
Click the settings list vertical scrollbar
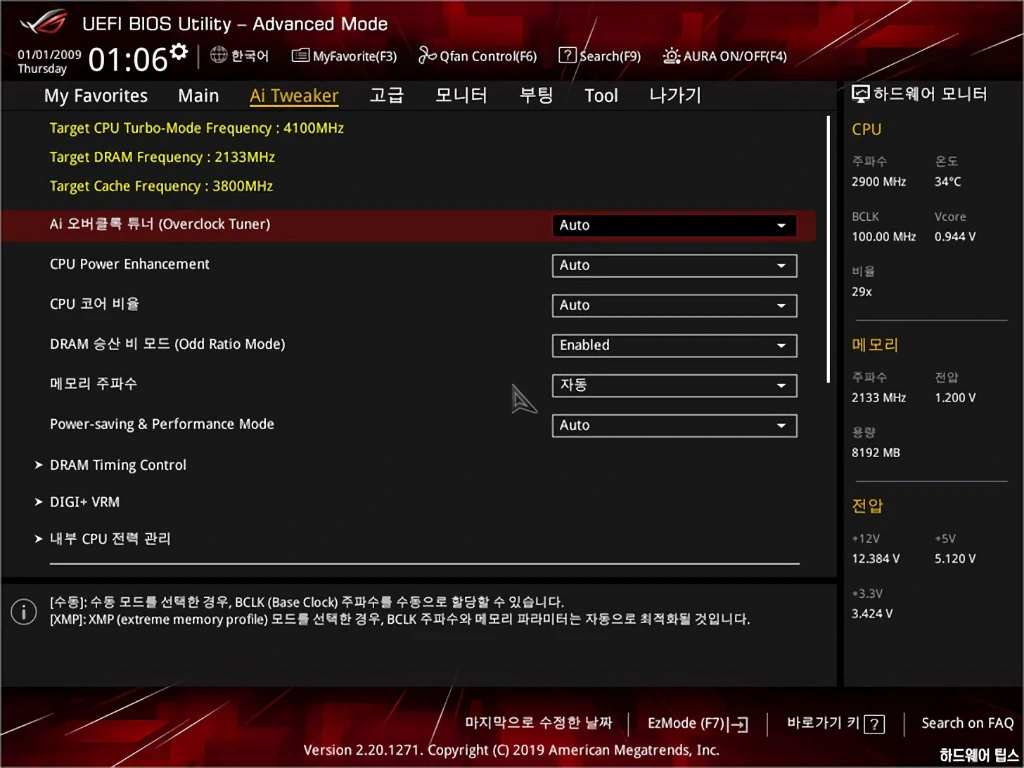pyautogui.click(x=828, y=249)
